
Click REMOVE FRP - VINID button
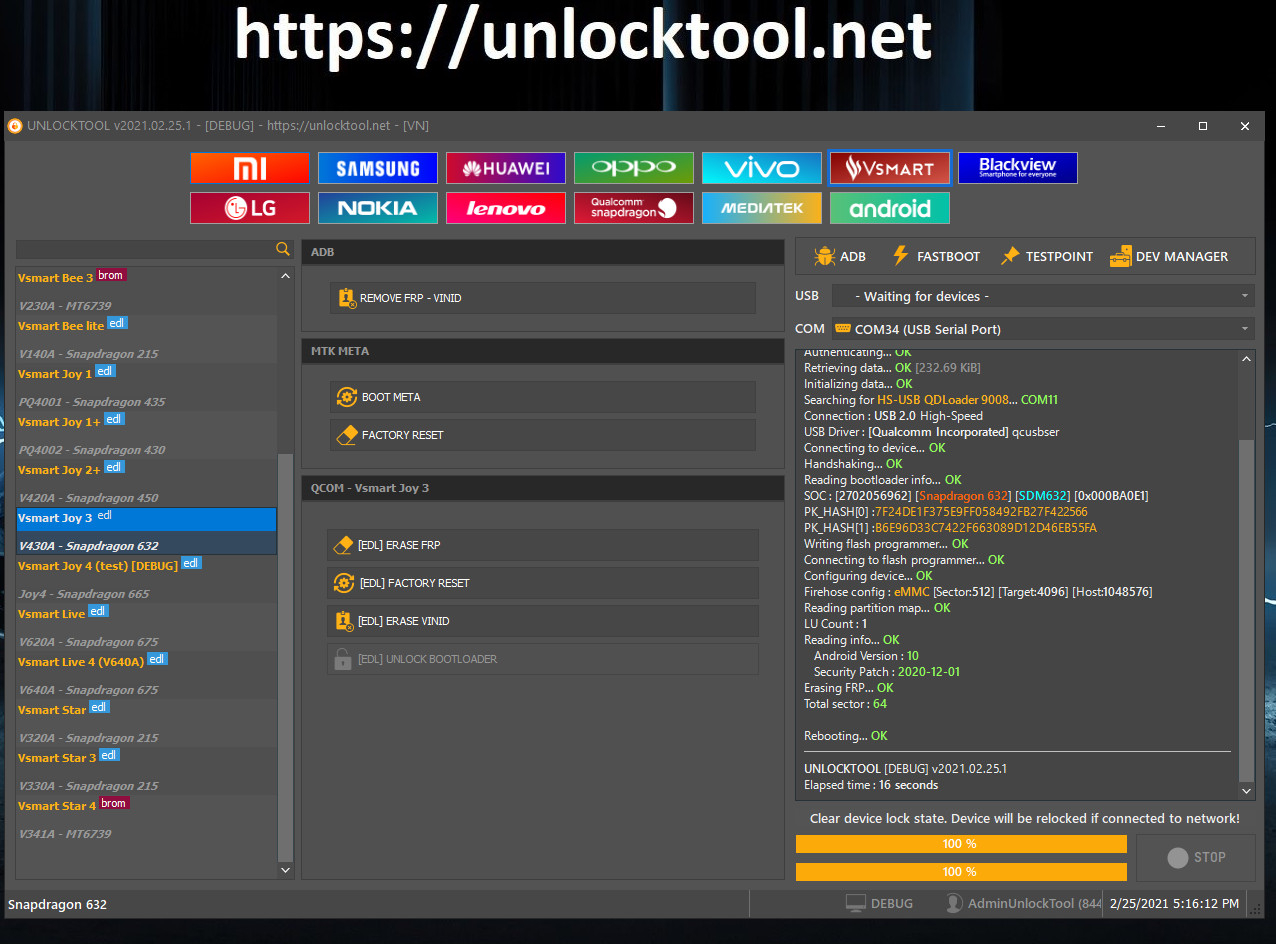pos(543,298)
